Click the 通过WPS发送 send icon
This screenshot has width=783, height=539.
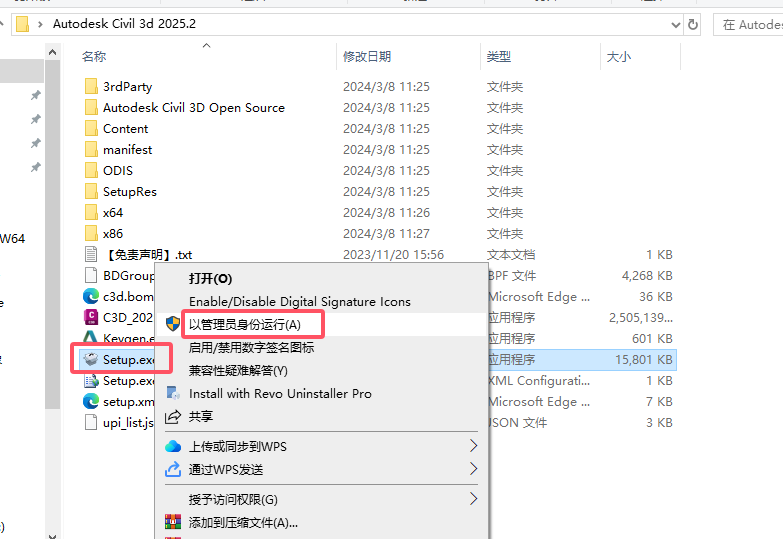click(x=173, y=469)
